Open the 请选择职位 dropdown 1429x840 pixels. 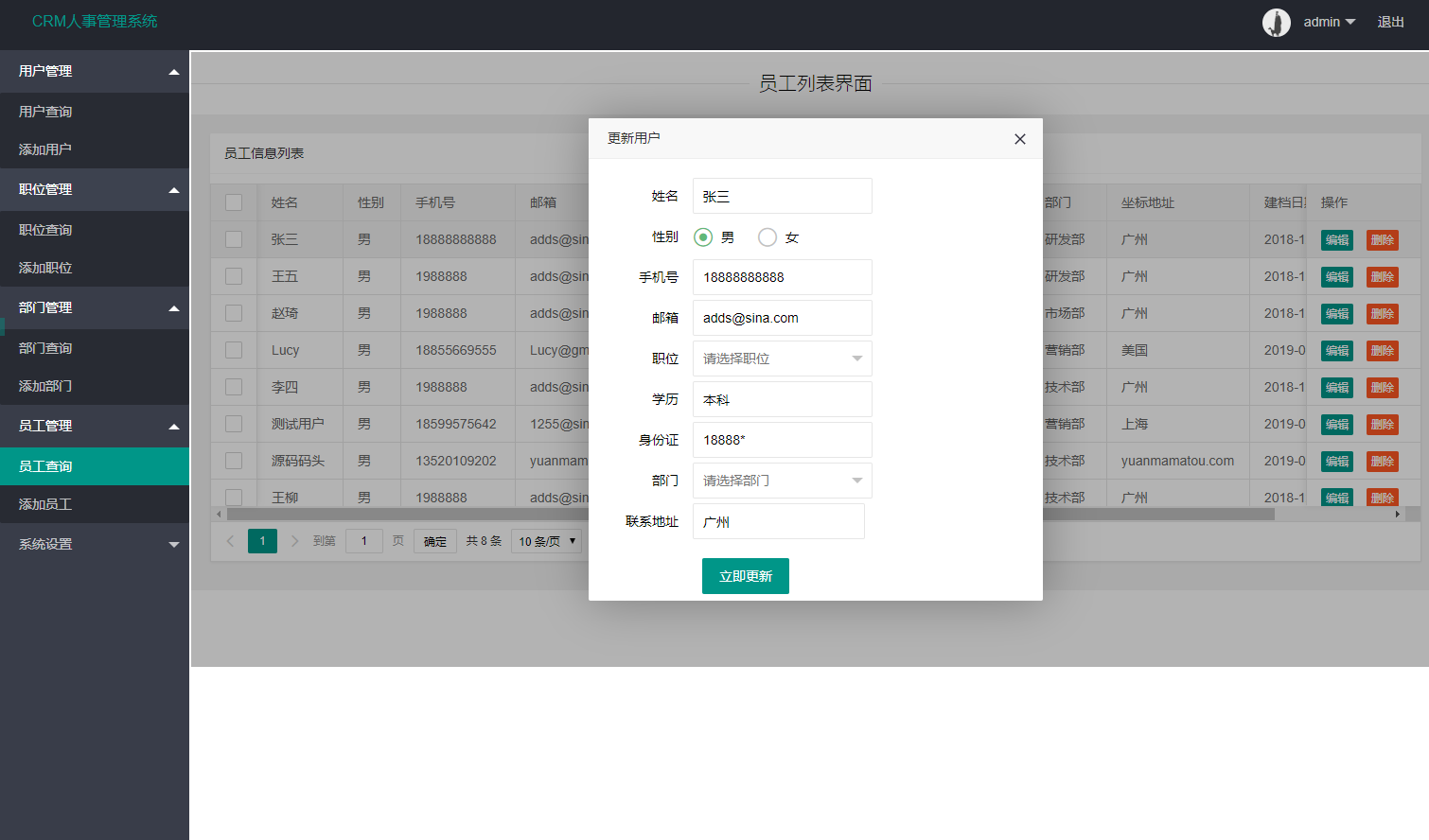coord(782,359)
